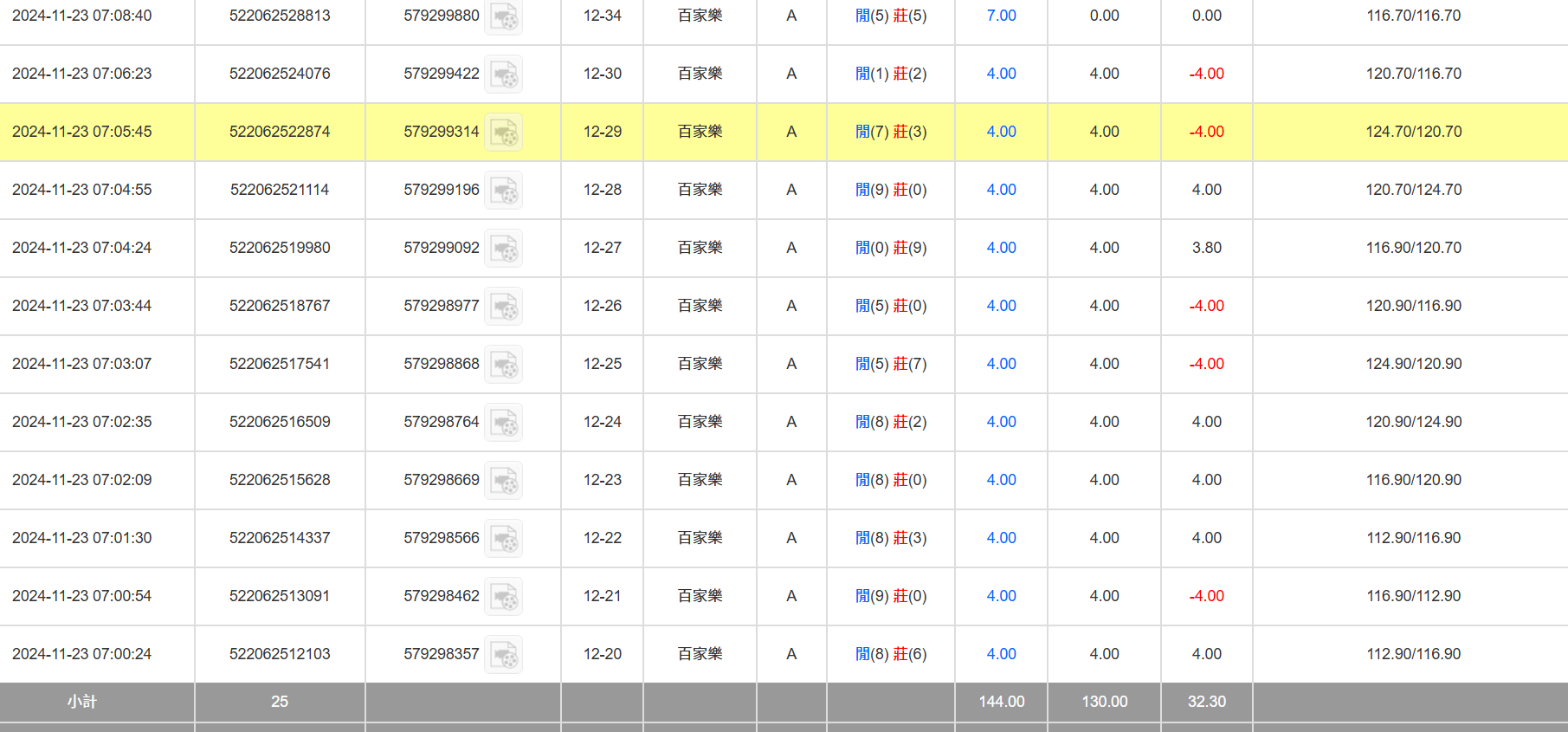Click blue 4.00 bet in row 12-20
Screen dimensions: 1568x732
[x=1001, y=654]
